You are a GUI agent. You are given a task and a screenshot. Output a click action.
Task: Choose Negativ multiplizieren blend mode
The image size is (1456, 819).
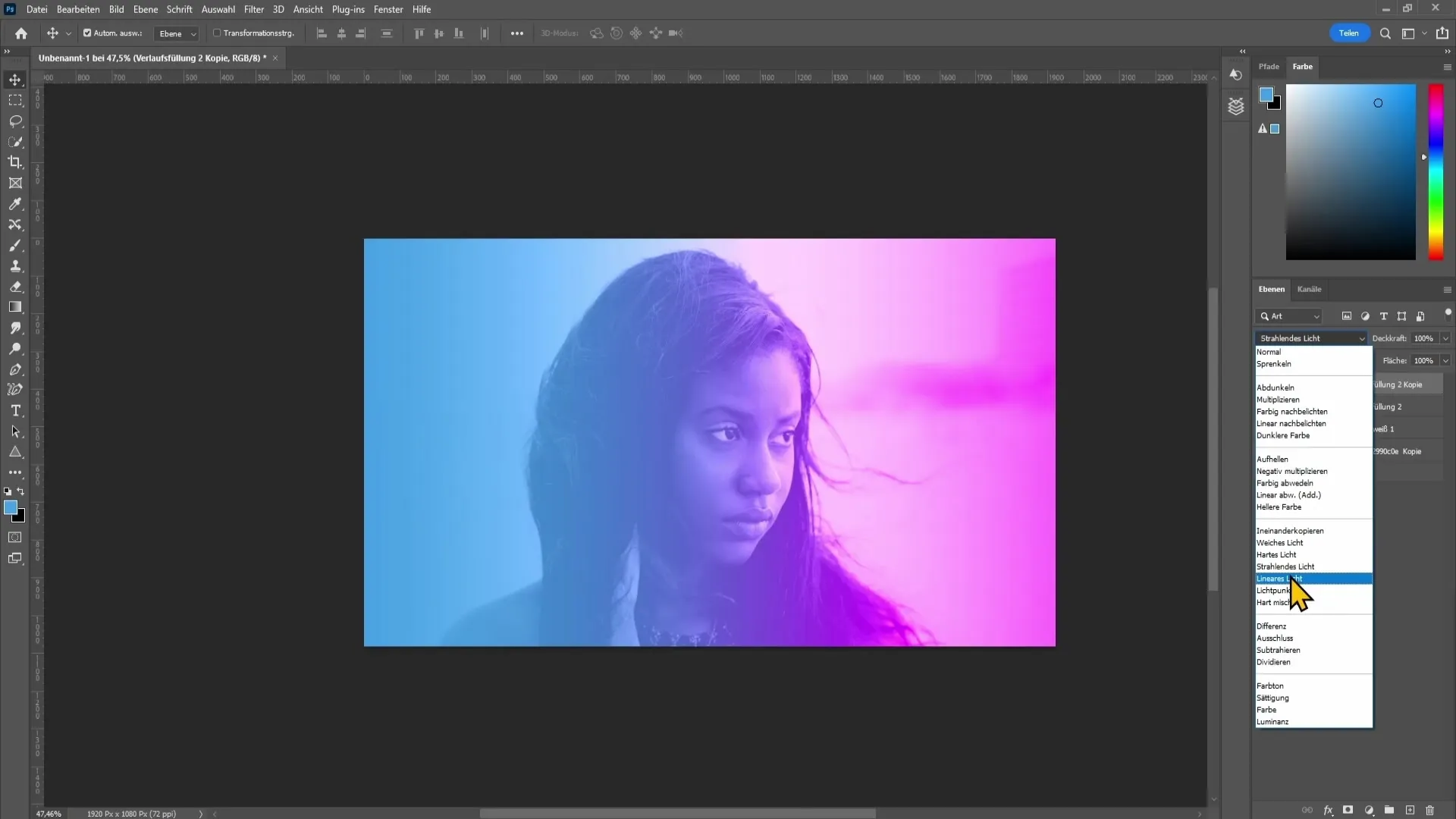(1313, 471)
